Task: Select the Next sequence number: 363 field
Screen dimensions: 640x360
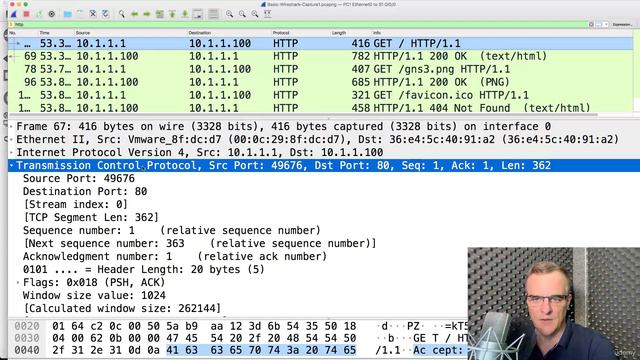Action: (x=200, y=244)
